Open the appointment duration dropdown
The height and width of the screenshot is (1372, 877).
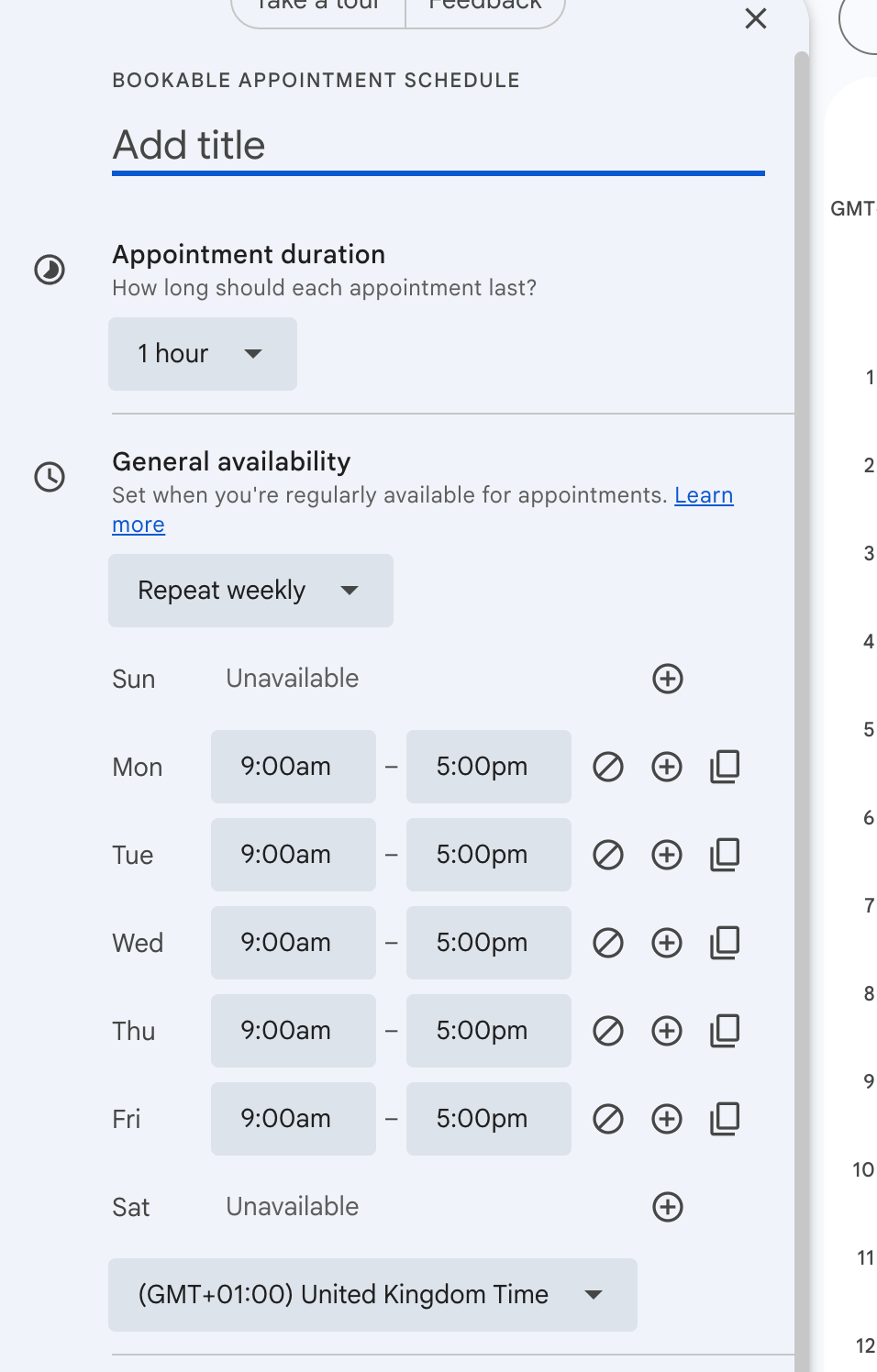[x=202, y=354]
